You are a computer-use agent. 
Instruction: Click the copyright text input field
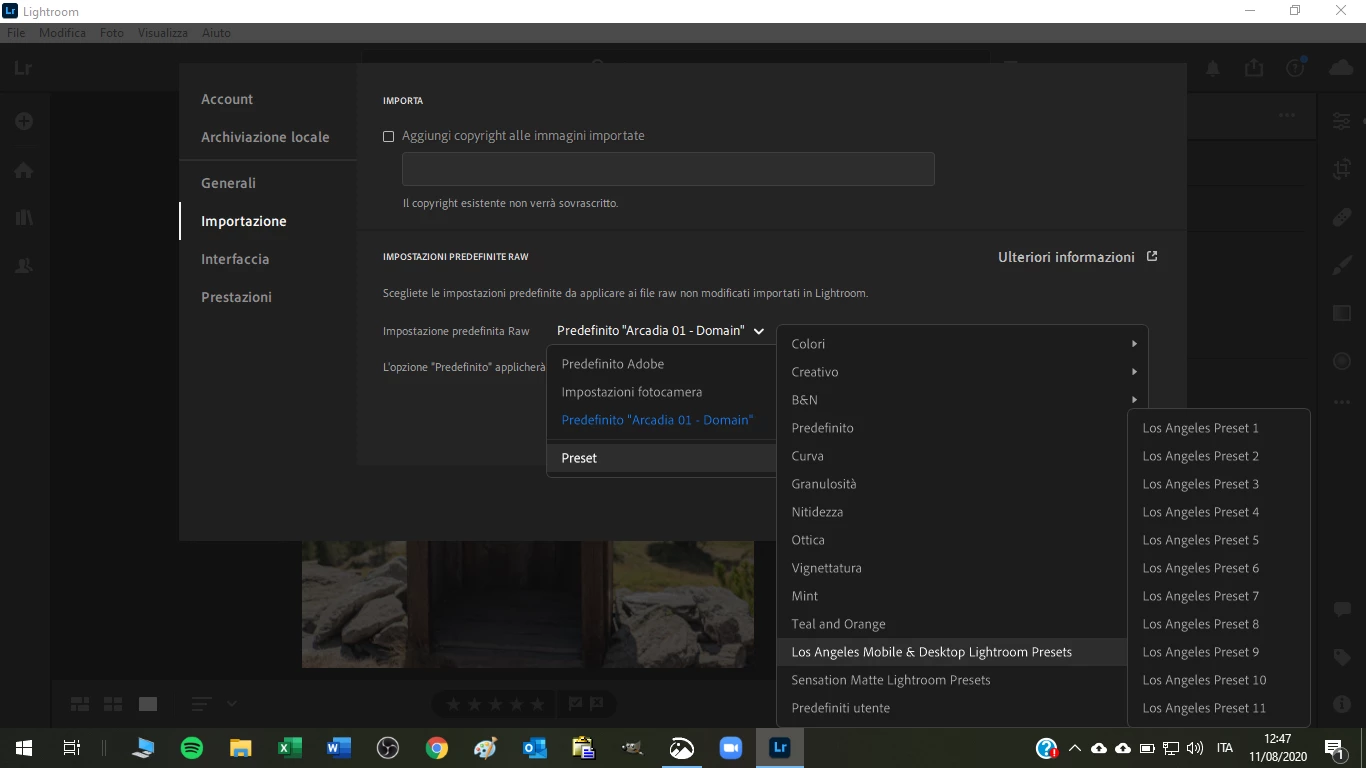pyautogui.click(x=668, y=169)
